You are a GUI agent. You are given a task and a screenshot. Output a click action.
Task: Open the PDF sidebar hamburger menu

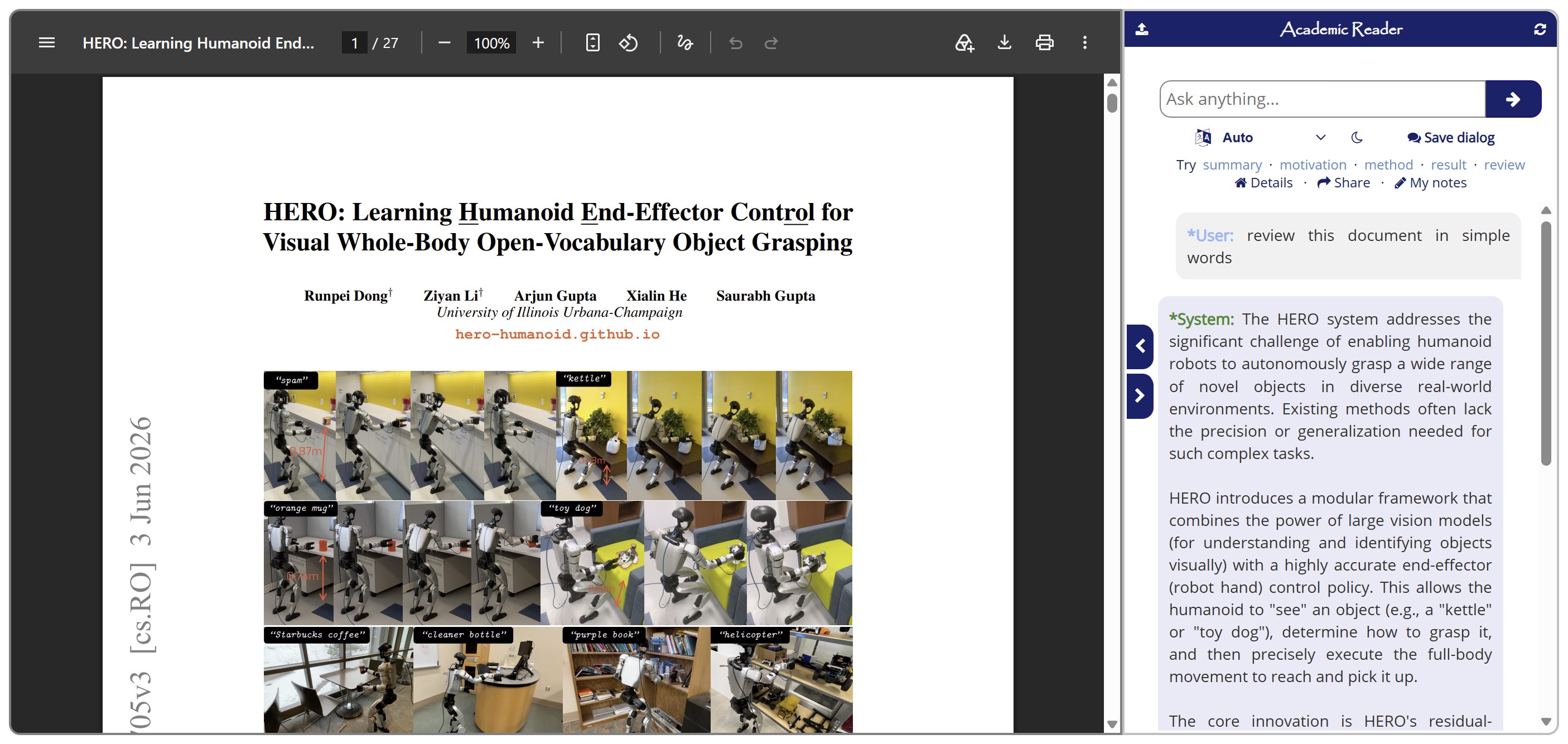(47, 42)
